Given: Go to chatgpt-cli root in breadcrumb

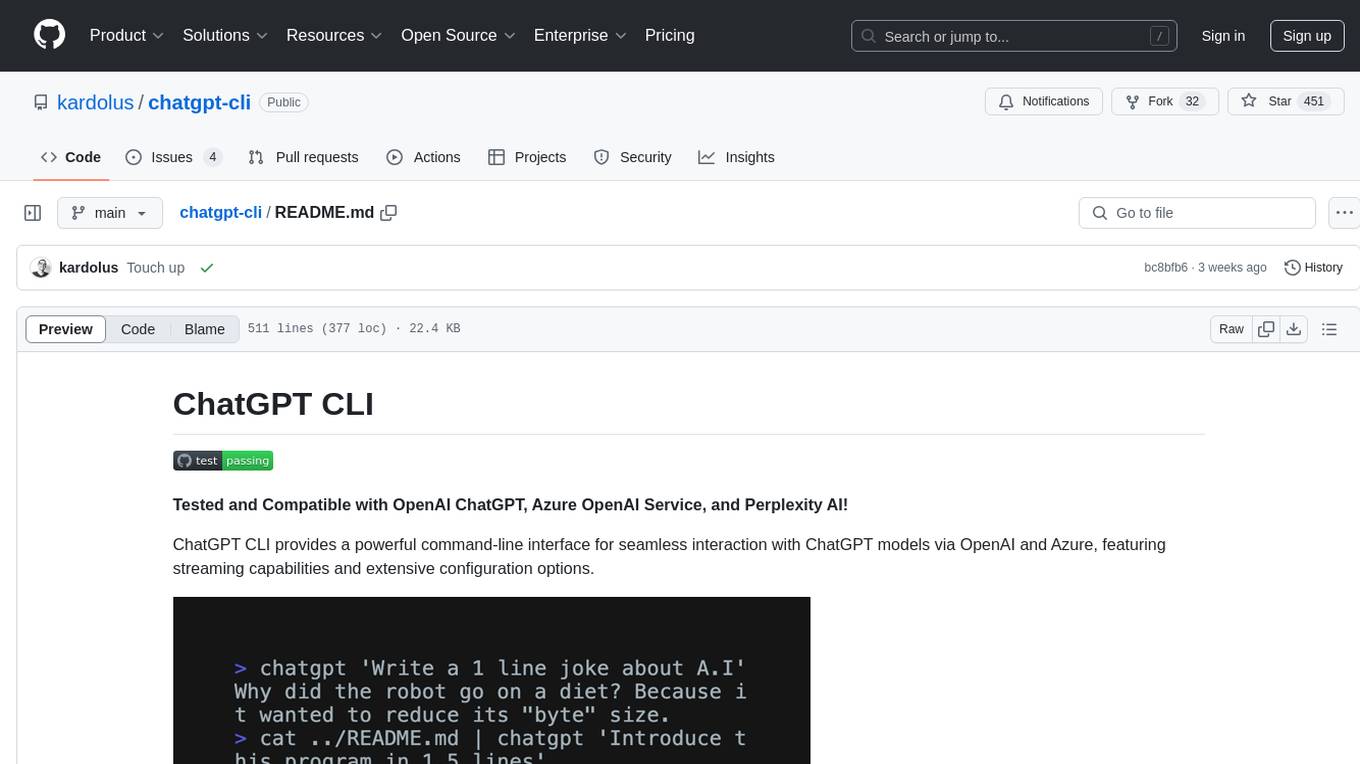Looking at the screenshot, I should pos(220,212).
